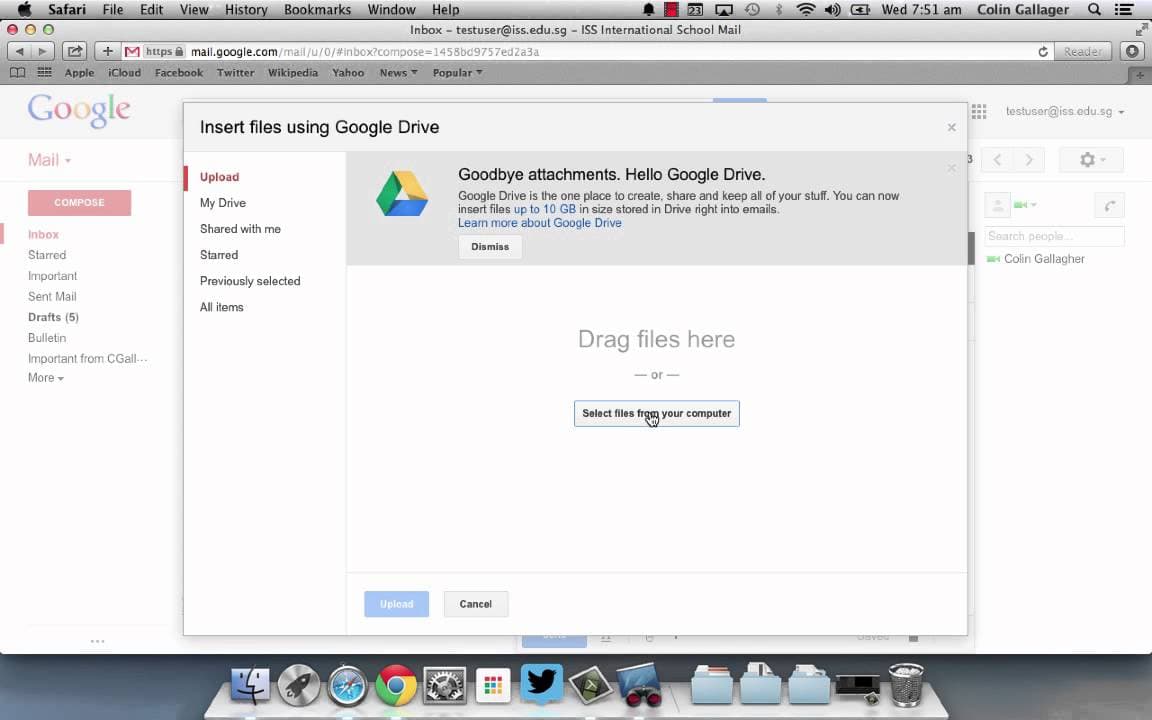Click the Reader button
Screen dimensions: 1152x720
pos(1082,51)
